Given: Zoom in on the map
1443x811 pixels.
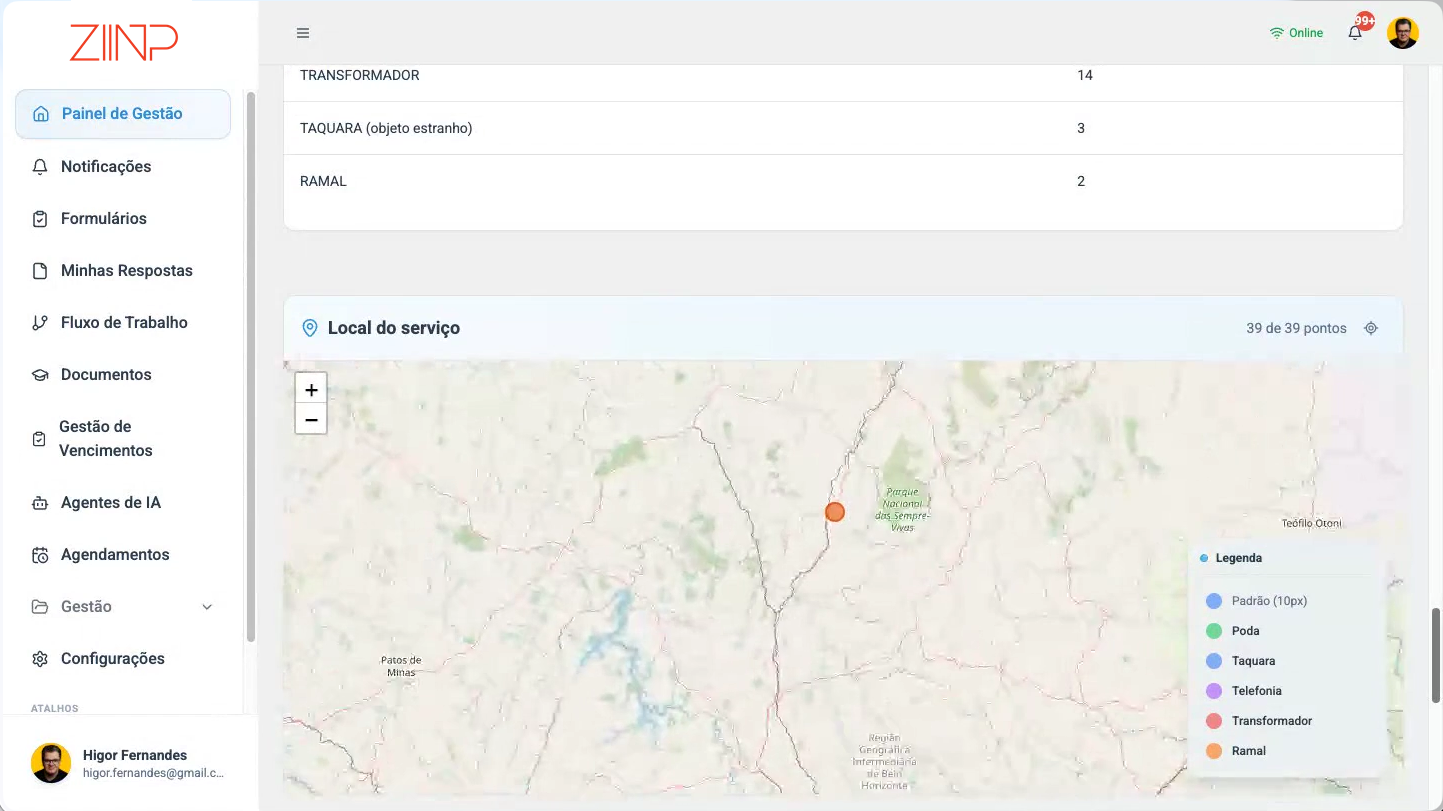Looking at the screenshot, I should (311, 389).
